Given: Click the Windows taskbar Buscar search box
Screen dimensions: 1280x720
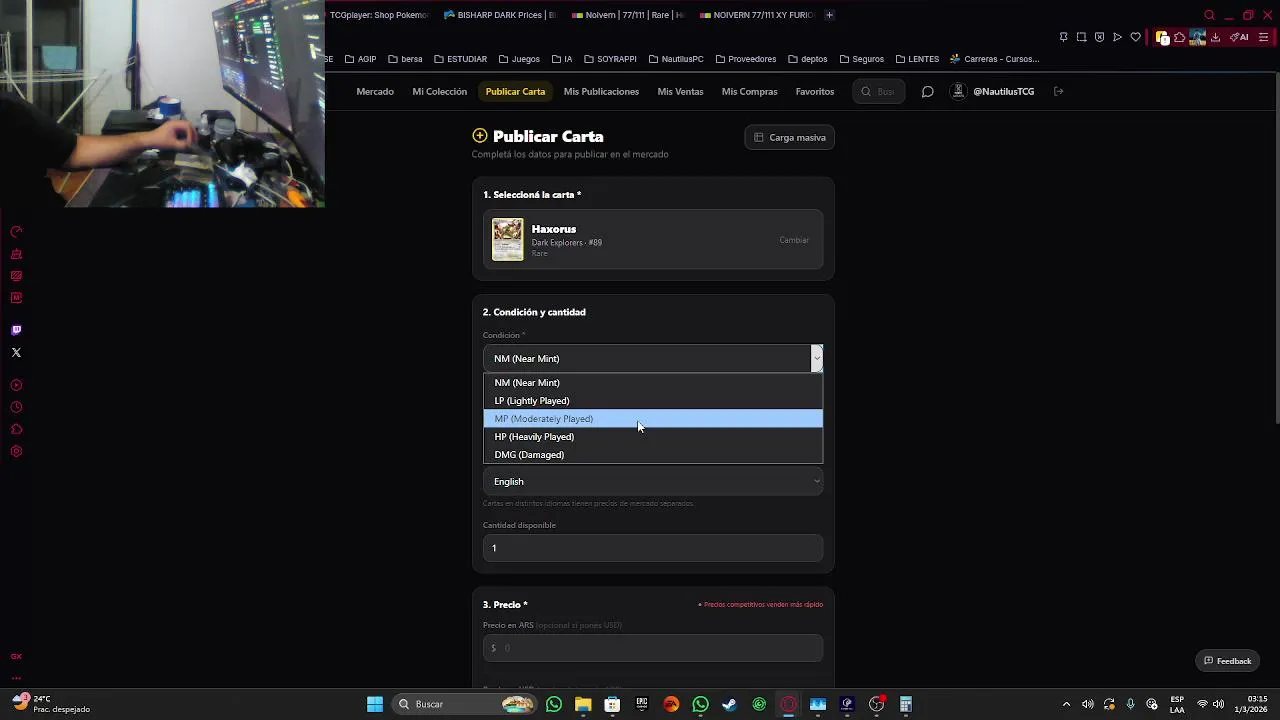Looking at the screenshot, I should [x=464, y=704].
